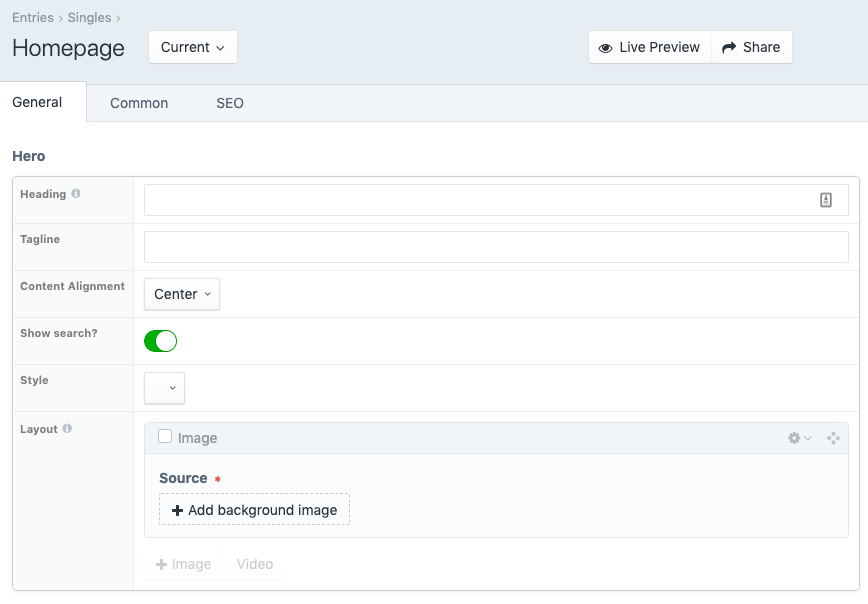Open the empty Style dropdown
This screenshot has height=604, width=868.
click(x=163, y=388)
